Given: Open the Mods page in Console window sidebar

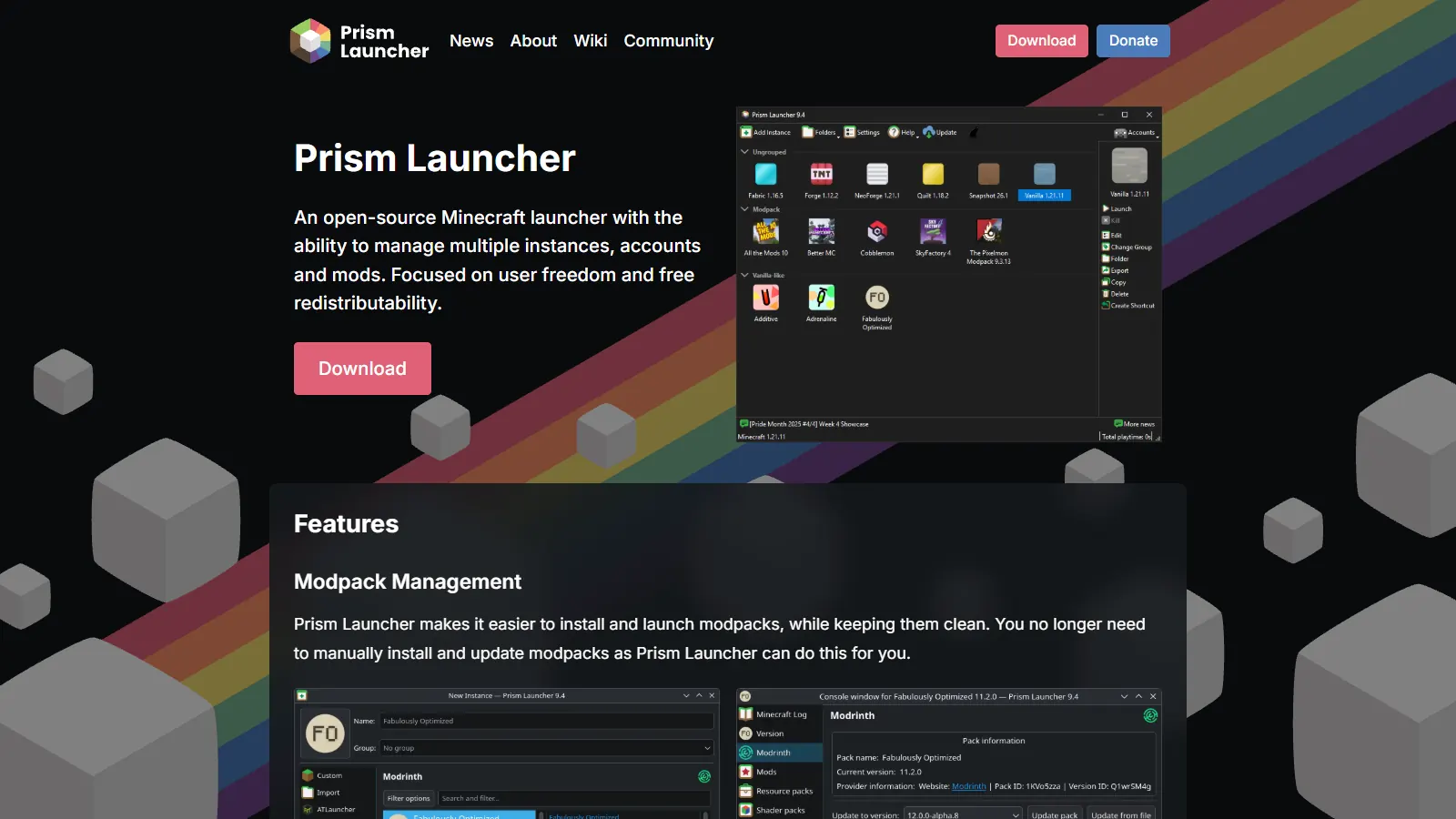Looking at the screenshot, I should click(x=779, y=772).
